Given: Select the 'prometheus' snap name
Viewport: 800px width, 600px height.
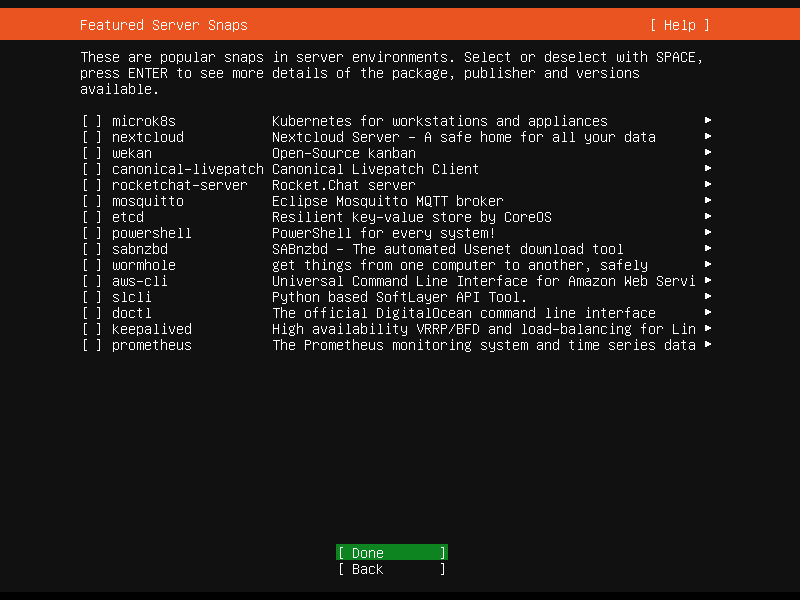Looking at the screenshot, I should (152, 345).
